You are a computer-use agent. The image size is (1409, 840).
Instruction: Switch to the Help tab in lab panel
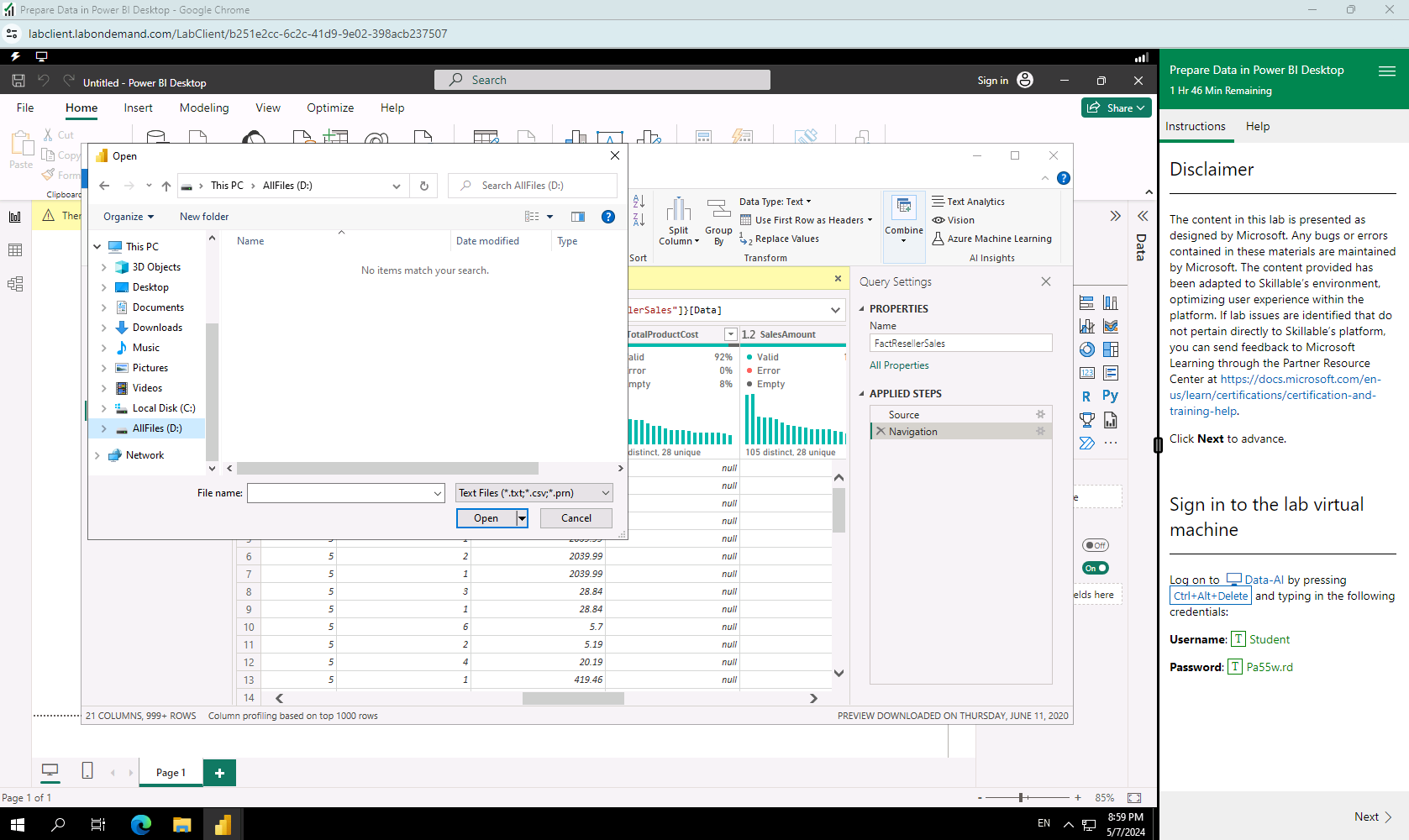click(x=1257, y=126)
